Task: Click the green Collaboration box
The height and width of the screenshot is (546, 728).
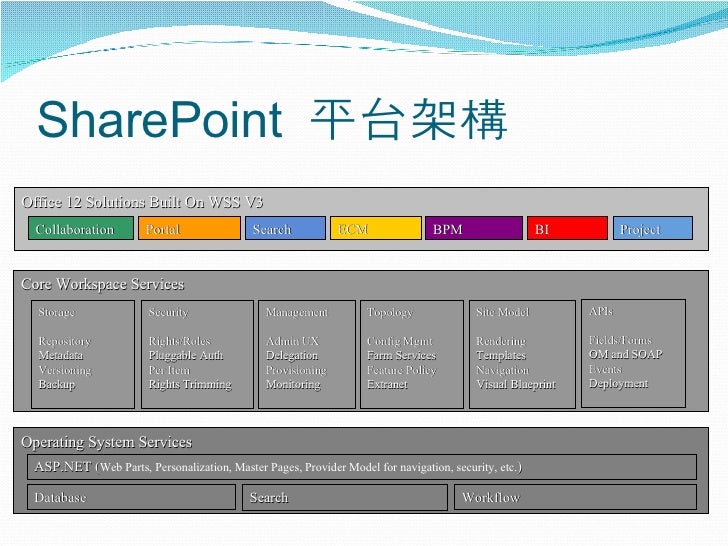Action: point(81,228)
